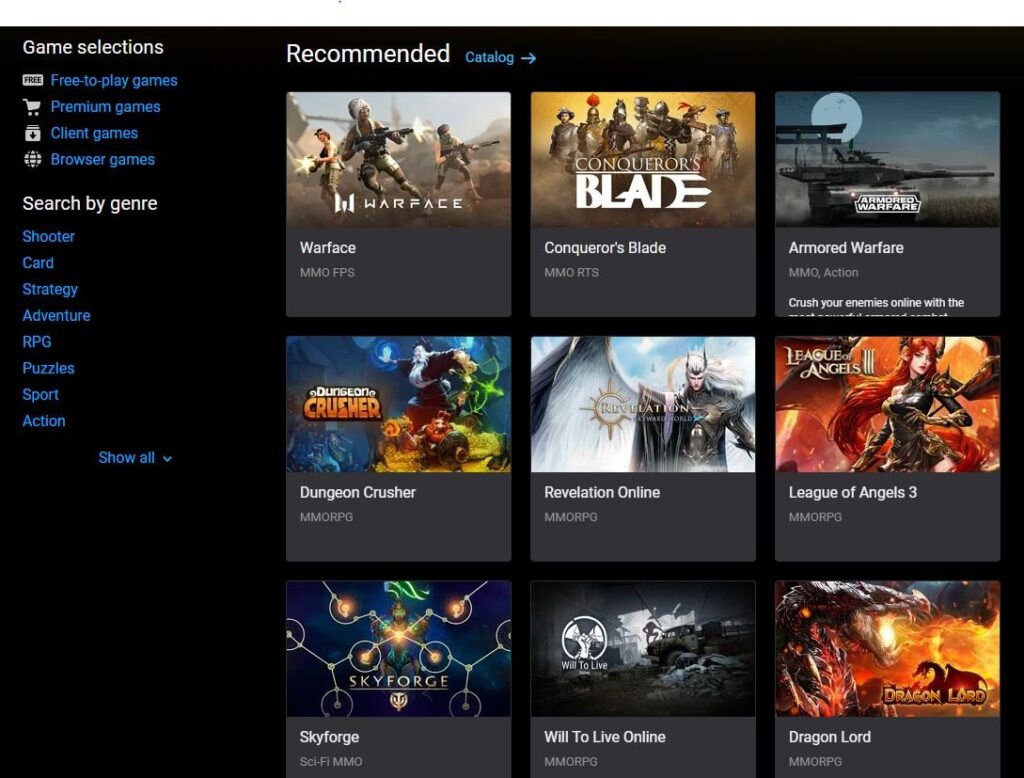
Task: Click the Armored Warfare game title
Action: coord(846,248)
